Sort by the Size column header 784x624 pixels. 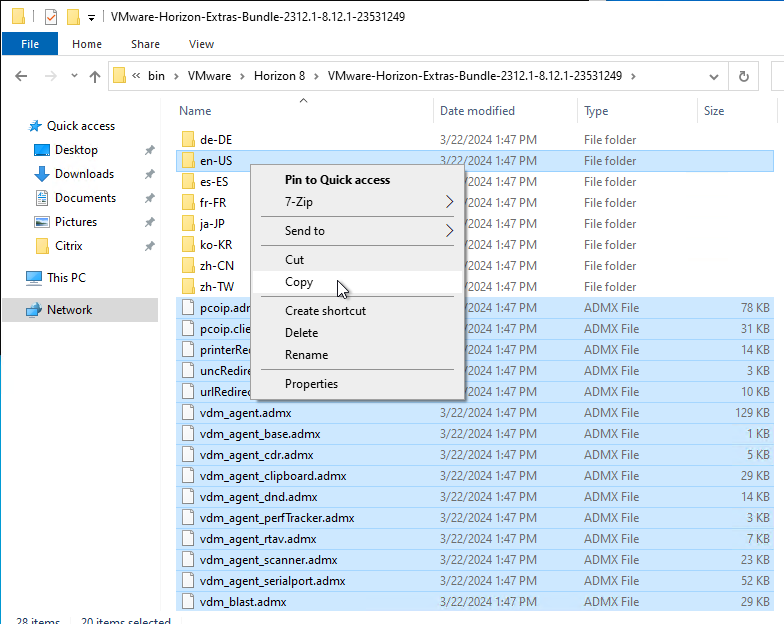pyautogui.click(x=714, y=111)
